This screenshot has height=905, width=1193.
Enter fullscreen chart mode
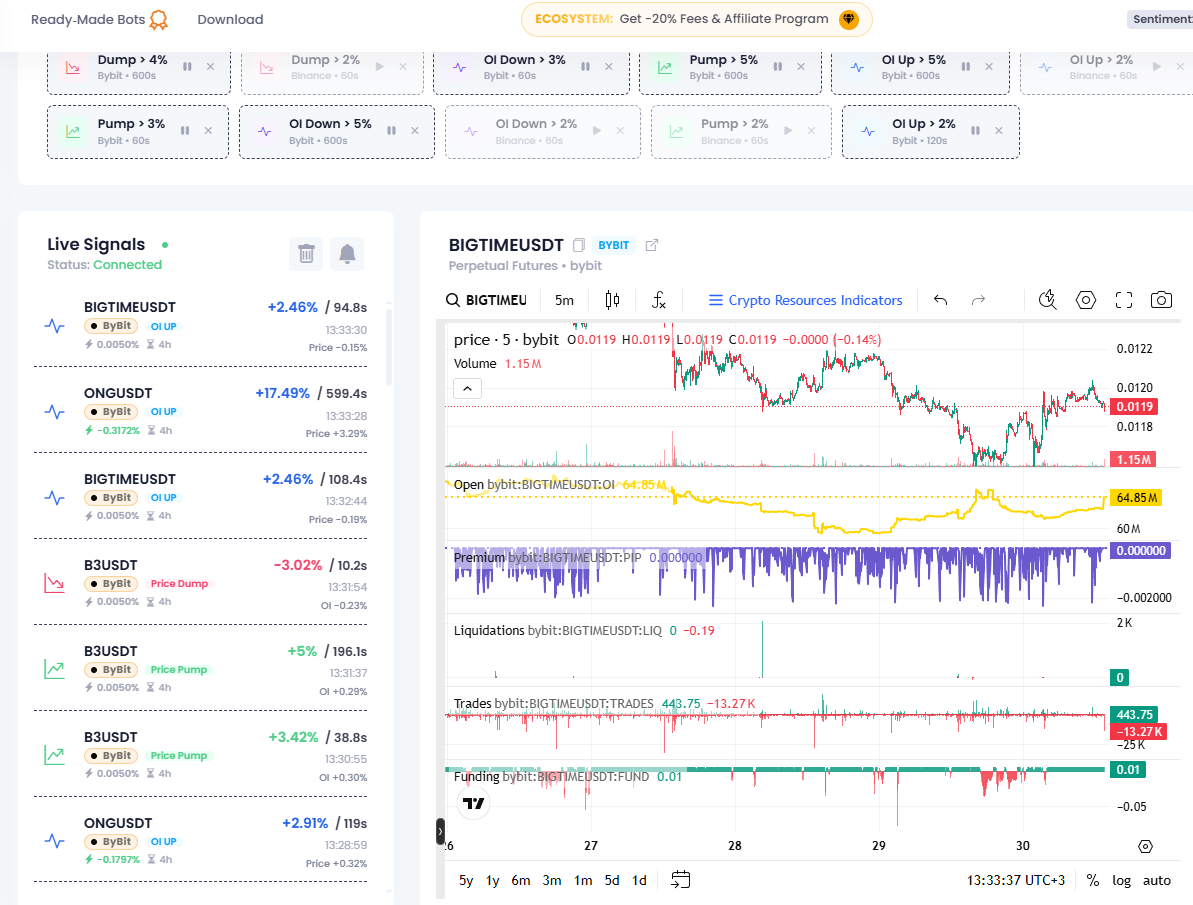1124,300
